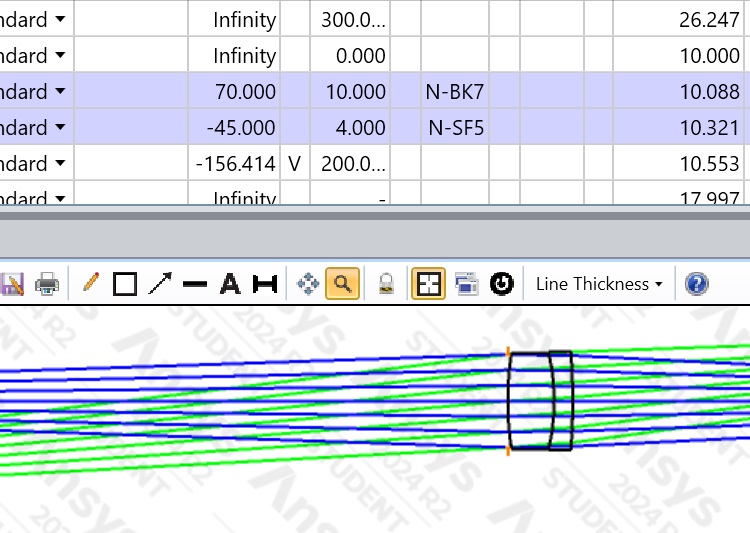Toggle the window lock padlock icon

point(386,283)
